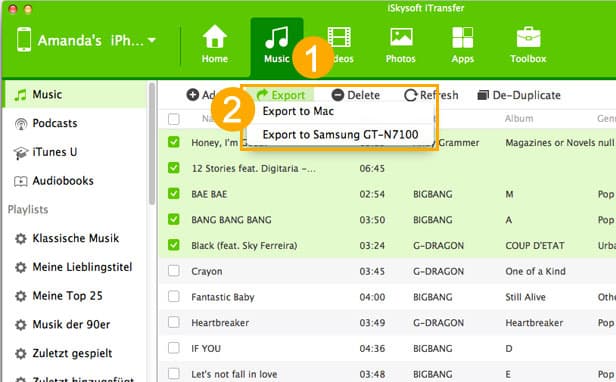Check the Crayon song checkbox

174,271
